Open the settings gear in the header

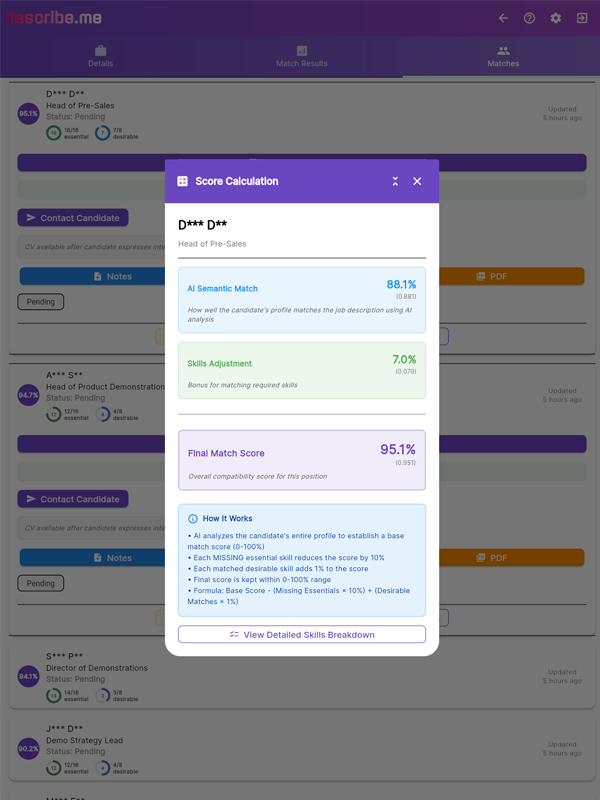[555, 17]
